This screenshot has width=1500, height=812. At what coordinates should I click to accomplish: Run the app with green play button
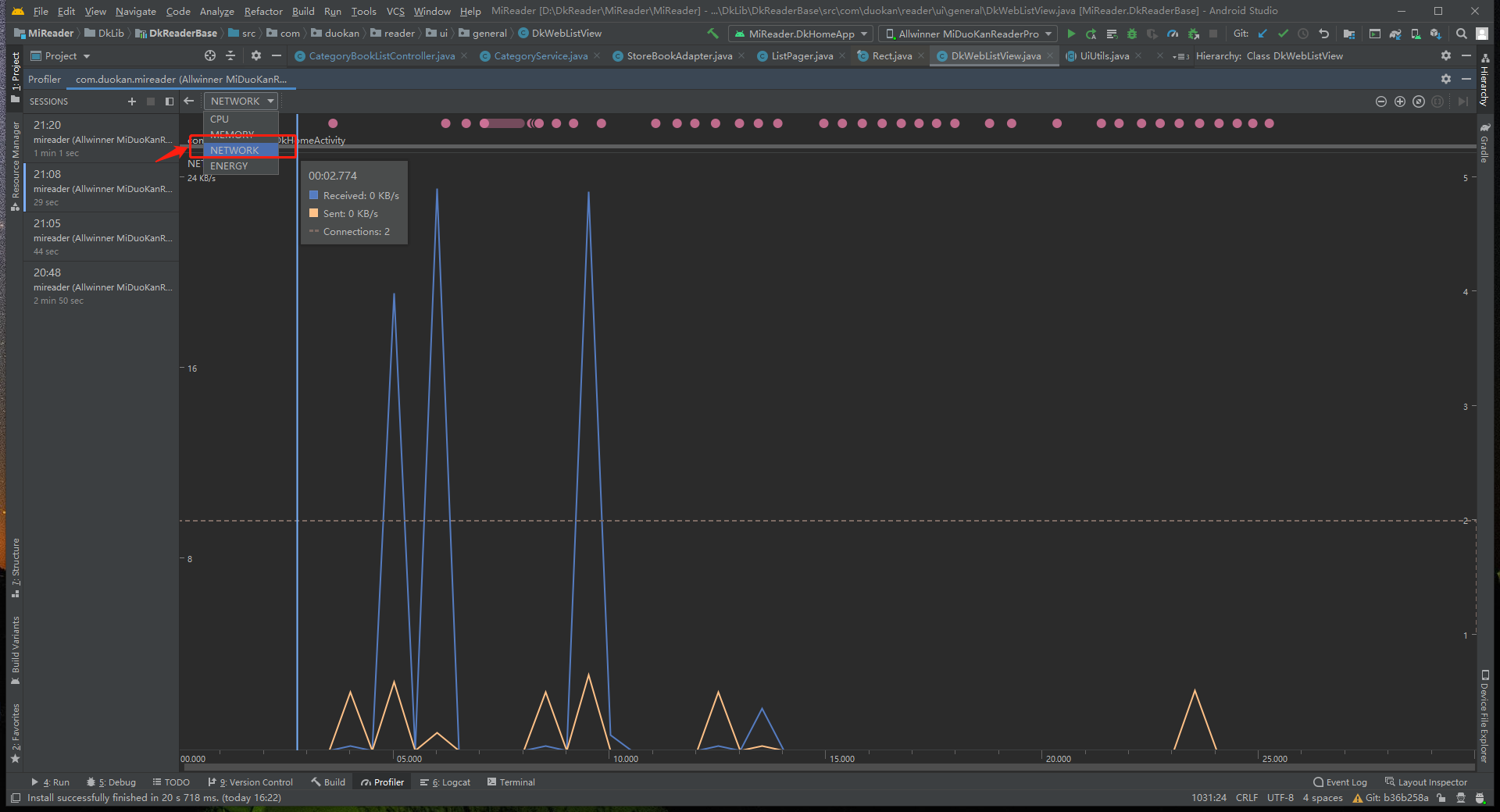click(1071, 34)
